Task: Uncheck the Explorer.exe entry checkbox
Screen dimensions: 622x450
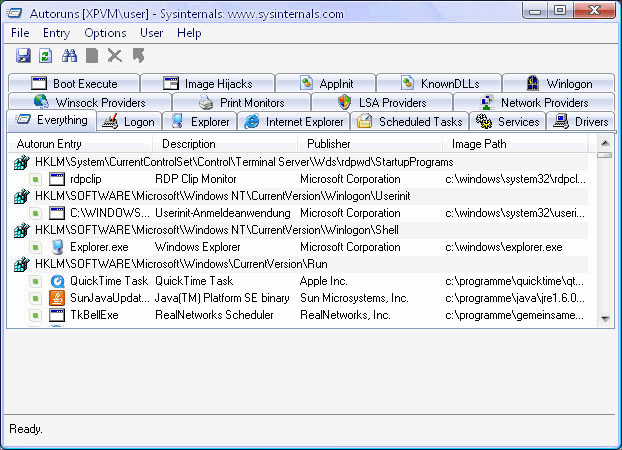Action: click(x=35, y=248)
